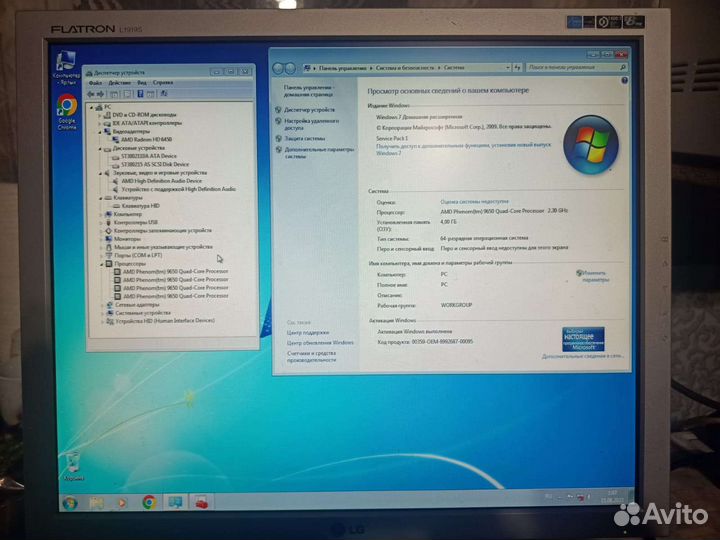Expand the Мониторы device category
This screenshot has height=540, width=720.
pos(100,239)
